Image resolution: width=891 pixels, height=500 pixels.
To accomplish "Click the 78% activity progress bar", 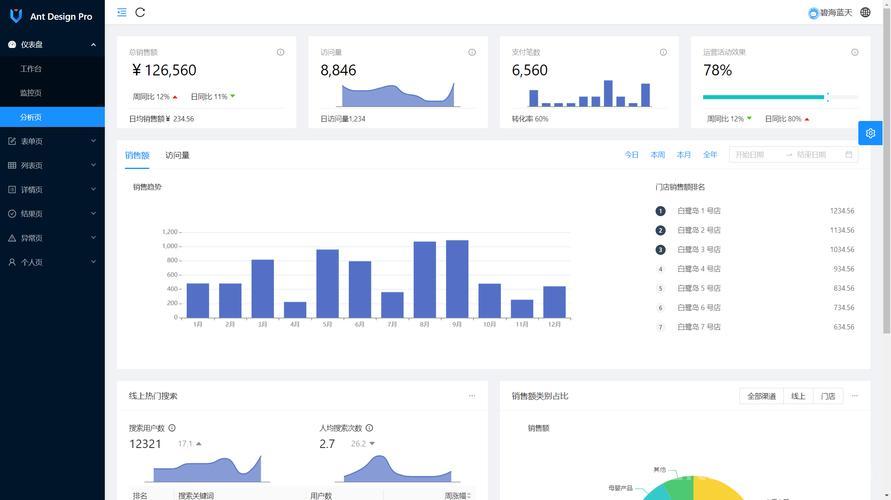I will click(780, 97).
